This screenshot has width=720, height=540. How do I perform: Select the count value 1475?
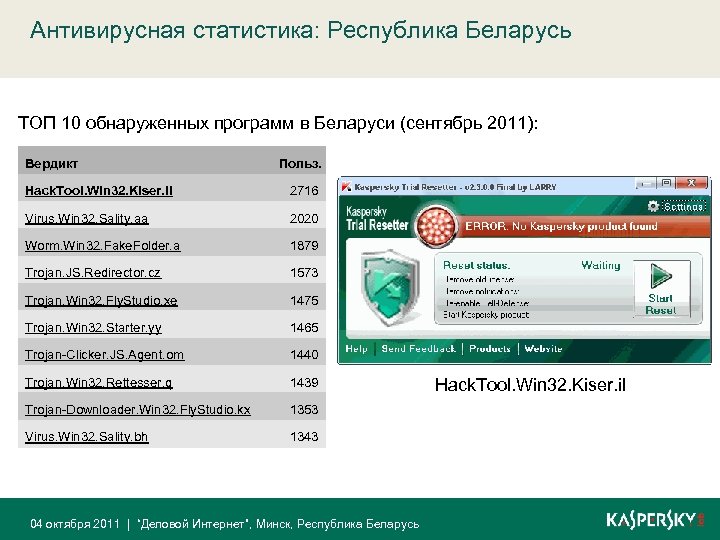coord(304,300)
